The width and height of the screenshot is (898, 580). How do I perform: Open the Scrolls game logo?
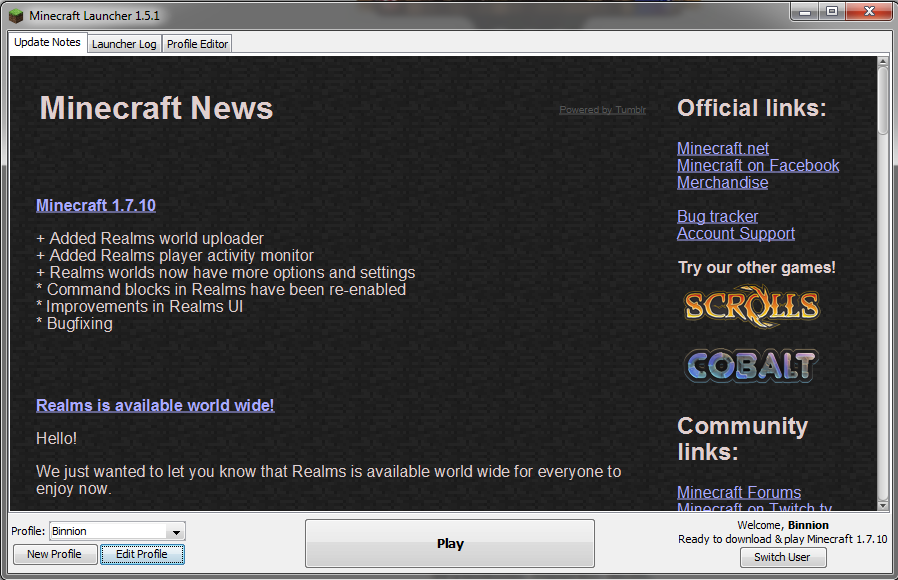(x=752, y=307)
